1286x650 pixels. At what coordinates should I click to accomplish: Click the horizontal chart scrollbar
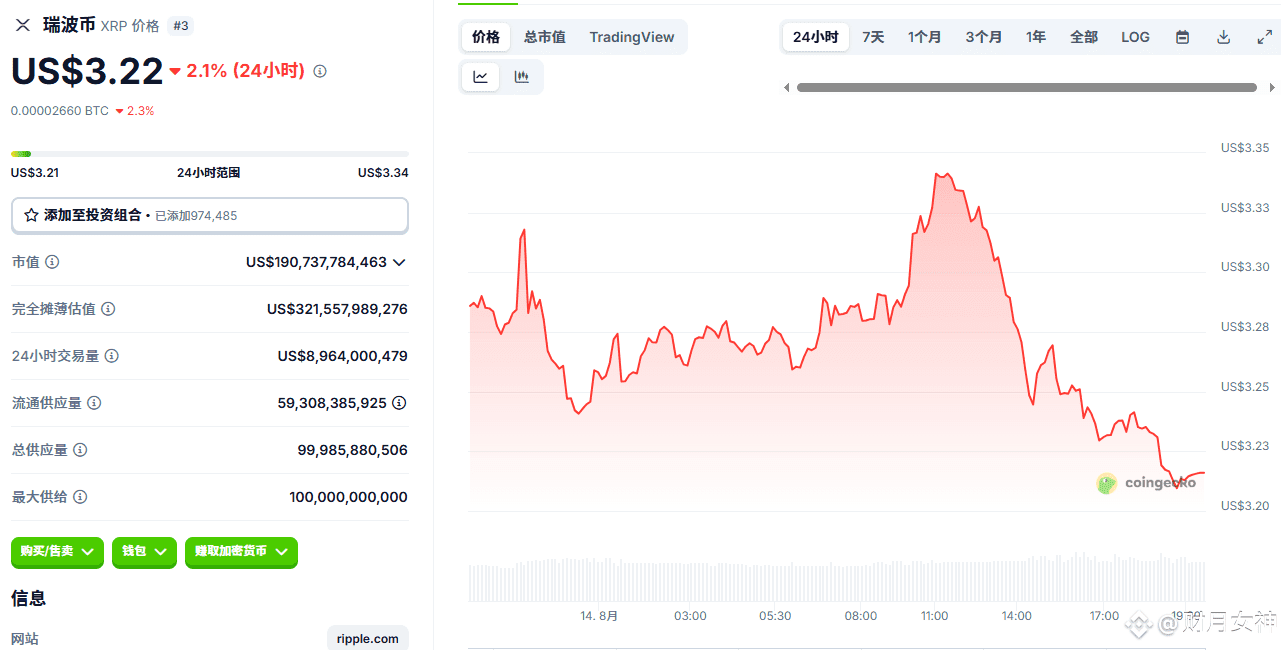(1025, 87)
